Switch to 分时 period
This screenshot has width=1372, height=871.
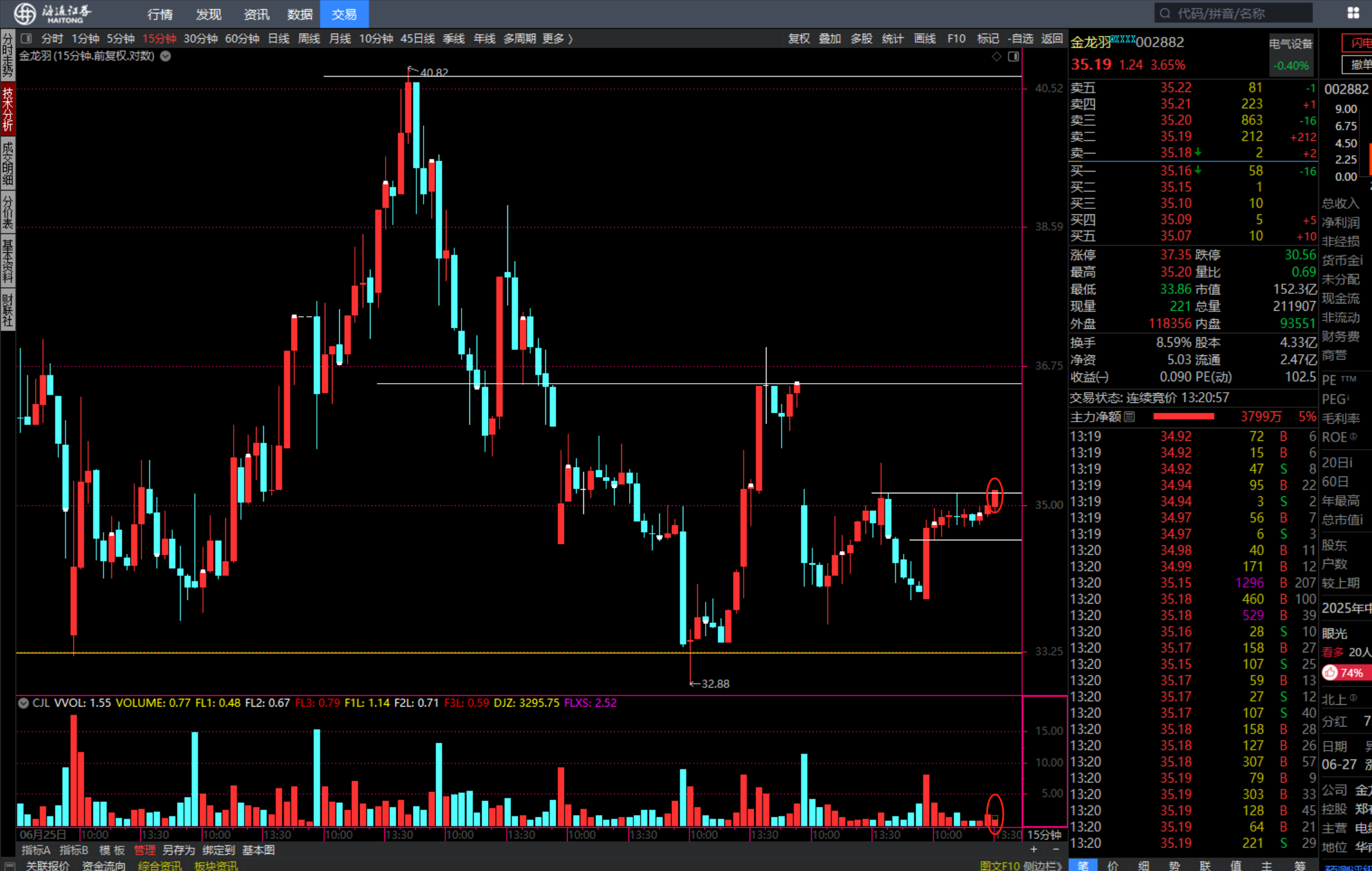tap(52, 39)
